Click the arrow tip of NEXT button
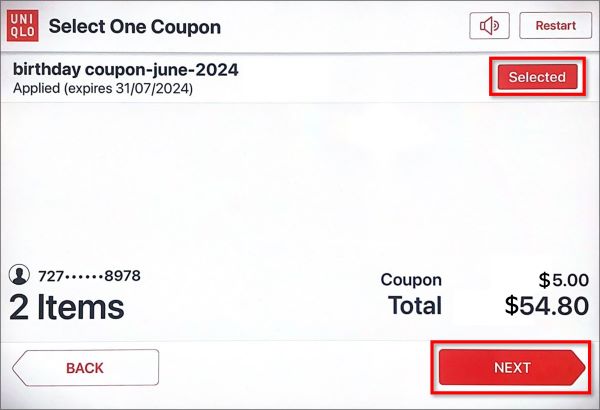 pos(579,368)
